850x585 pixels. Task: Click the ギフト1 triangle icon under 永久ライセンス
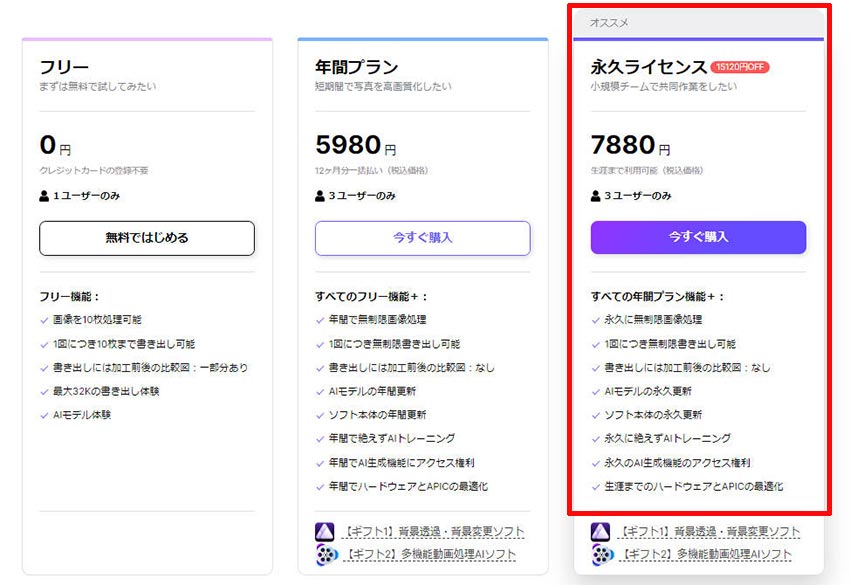click(600, 532)
